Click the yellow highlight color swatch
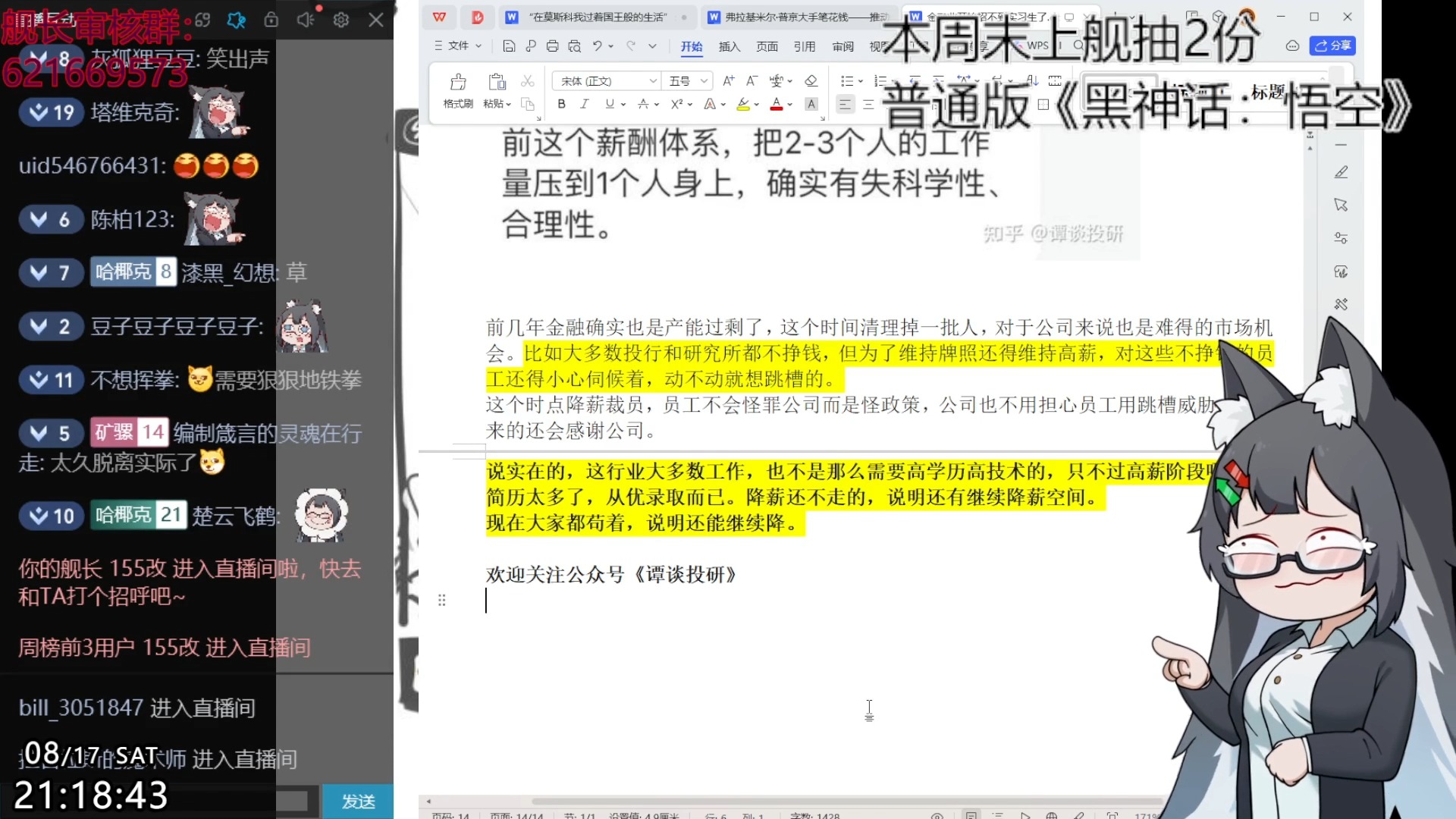 (742, 105)
